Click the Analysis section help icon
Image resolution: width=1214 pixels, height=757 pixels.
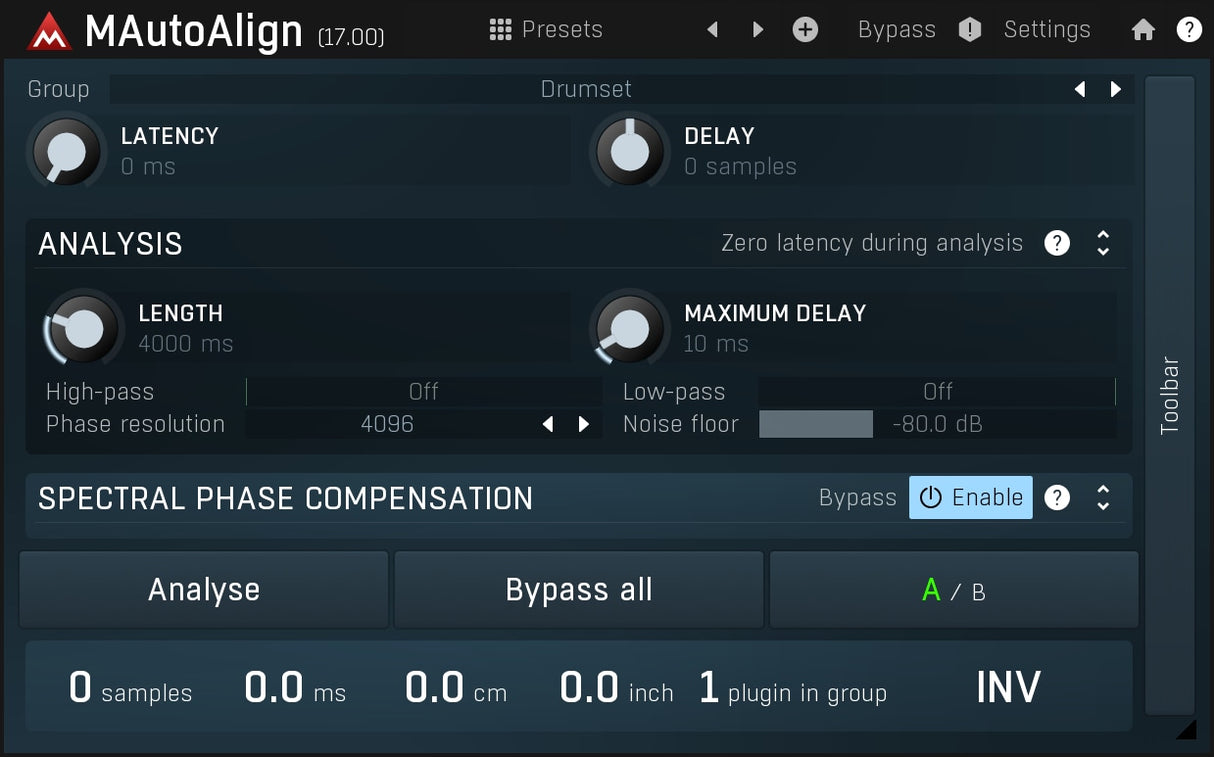1057,243
